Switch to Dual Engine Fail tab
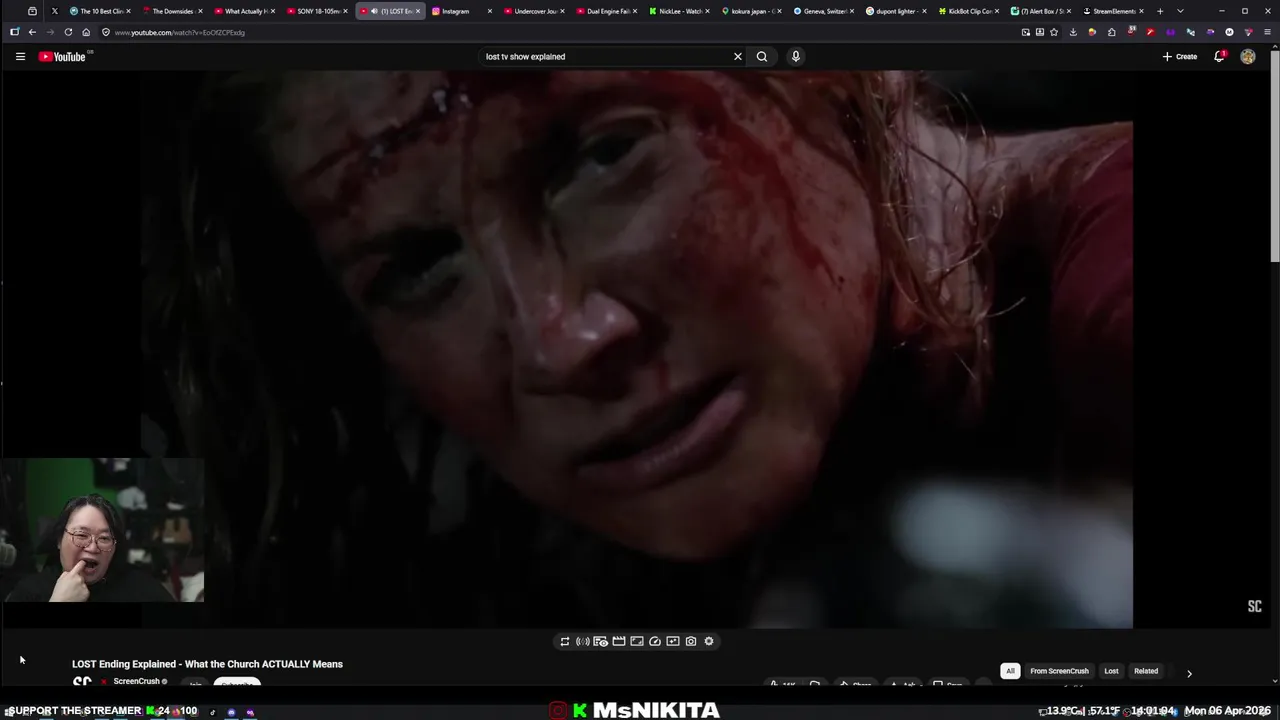Screen dimensions: 1280x720 (607, 11)
